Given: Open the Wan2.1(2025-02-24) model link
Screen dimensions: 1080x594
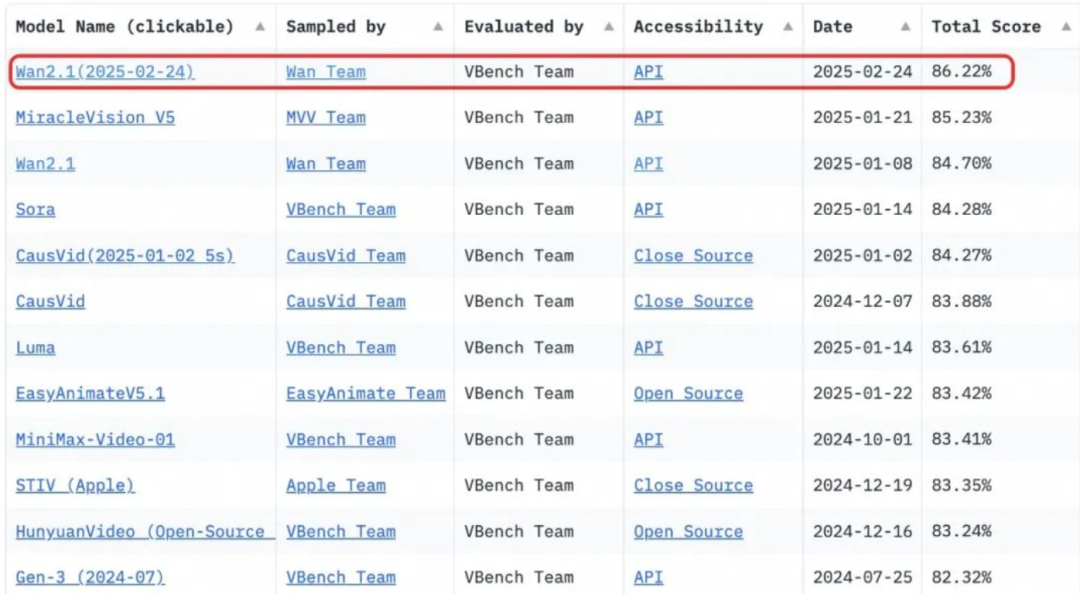Looking at the screenshot, I should (x=105, y=72).
